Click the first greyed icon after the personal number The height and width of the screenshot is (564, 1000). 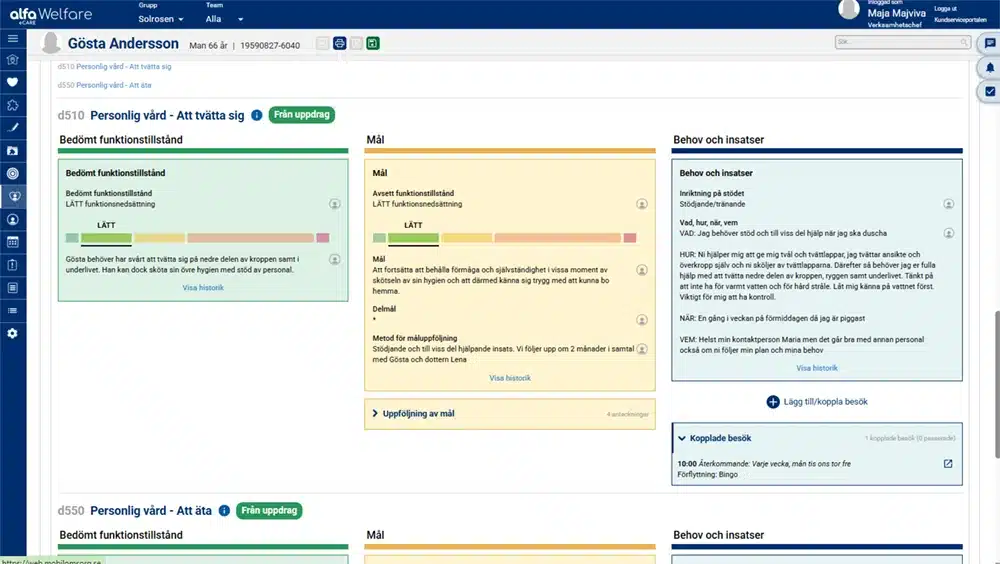(323, 43)
